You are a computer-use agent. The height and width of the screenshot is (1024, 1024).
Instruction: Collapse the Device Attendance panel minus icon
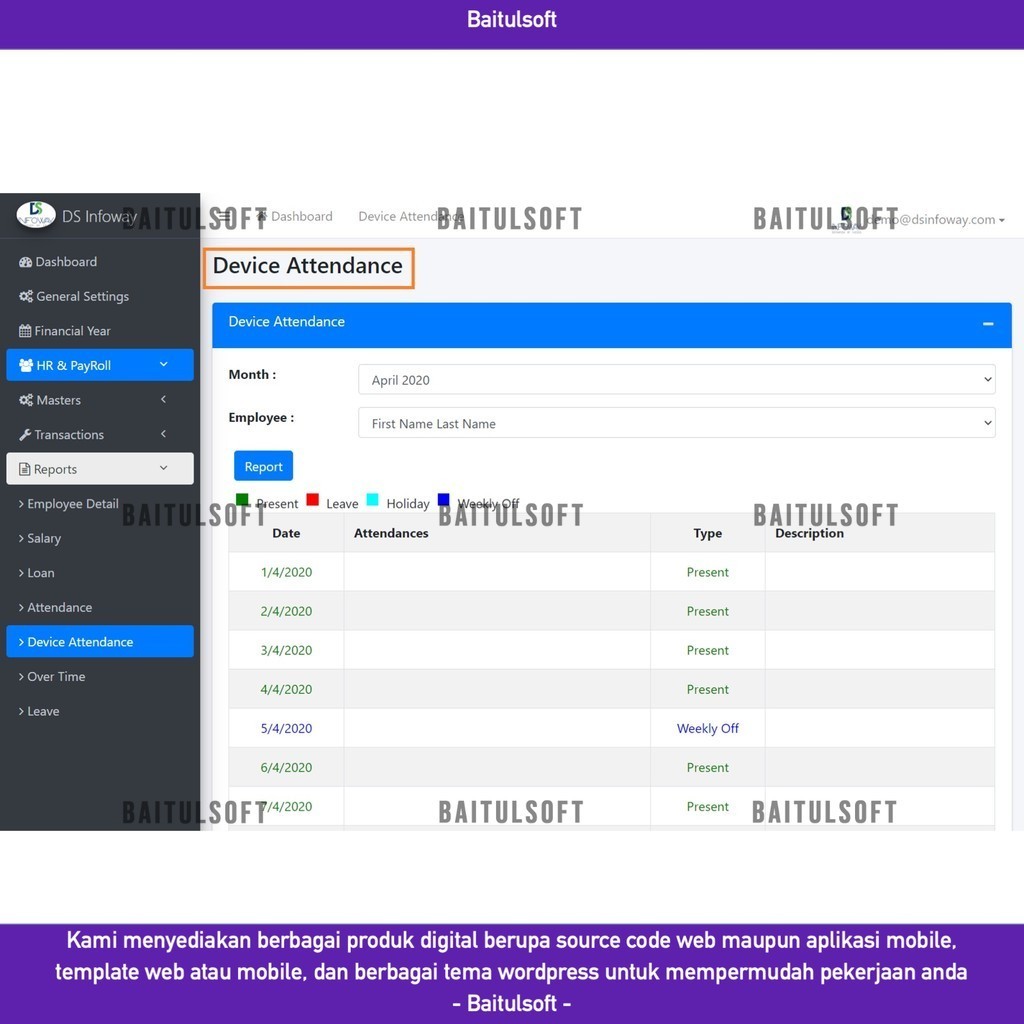[987, 323]
